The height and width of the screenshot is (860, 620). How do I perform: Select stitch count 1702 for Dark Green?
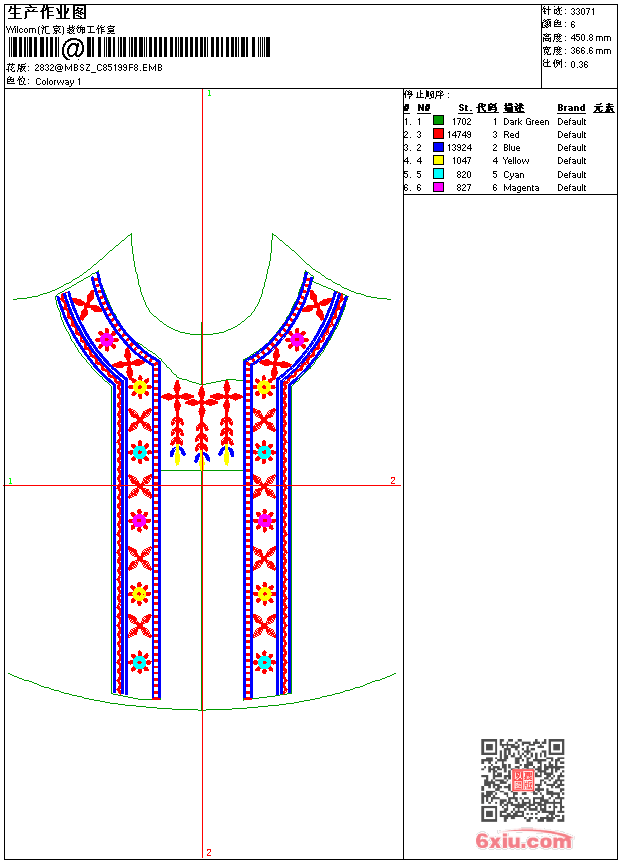(461, 122)
